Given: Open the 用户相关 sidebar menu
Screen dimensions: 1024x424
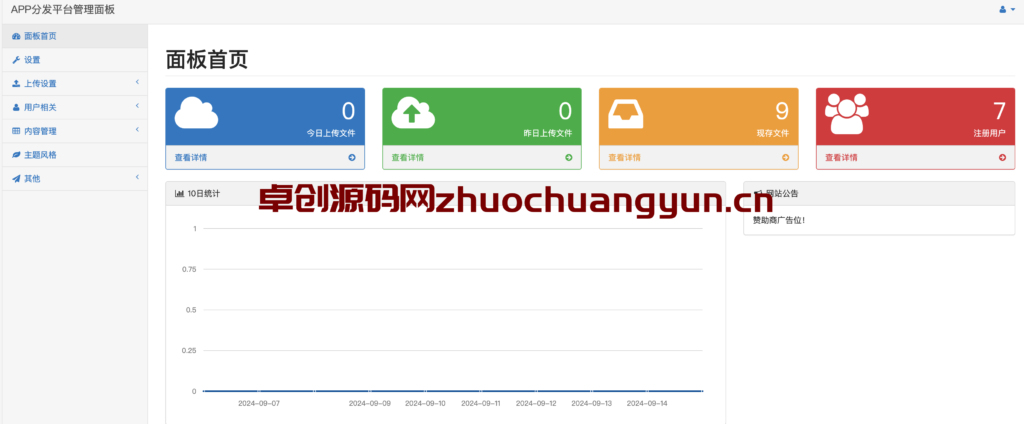Looking at the screenshot, I should point(74,107).
